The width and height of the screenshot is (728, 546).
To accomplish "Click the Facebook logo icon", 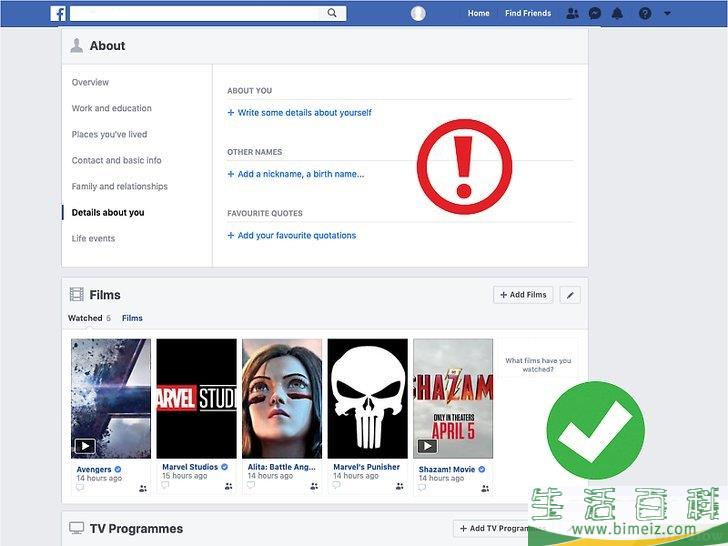I will click(58, 13).
